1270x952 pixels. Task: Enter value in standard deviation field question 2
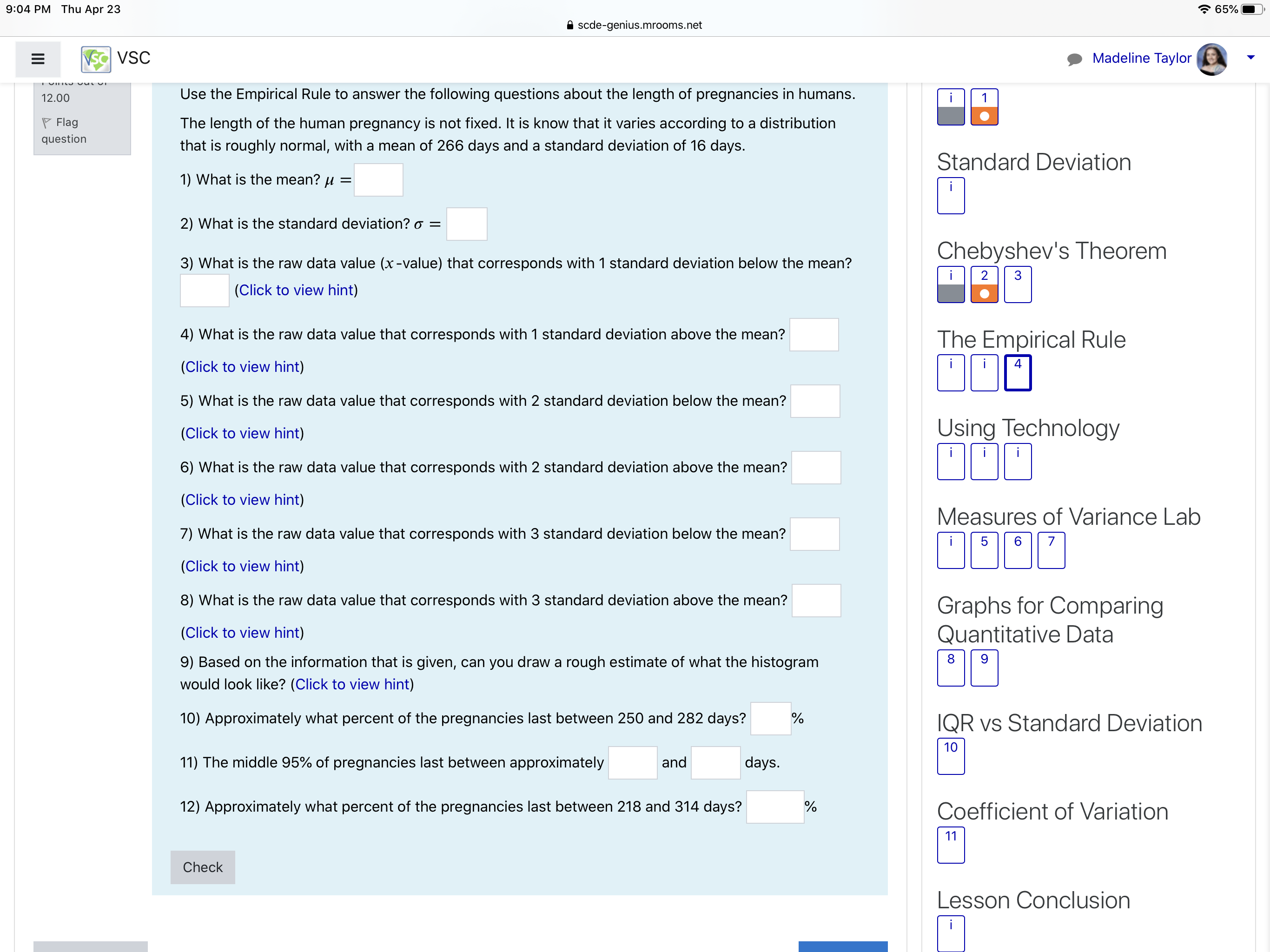pyautogui.click(x=466, y=223)
